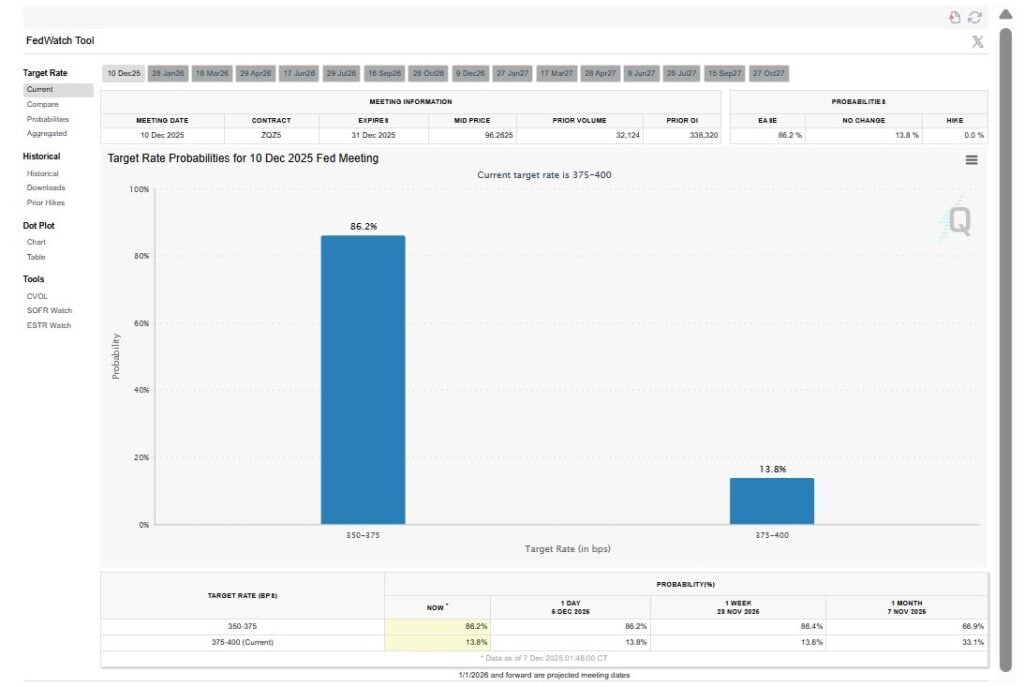
Task: View the Prior Hikes page
Action: [47, 202]
